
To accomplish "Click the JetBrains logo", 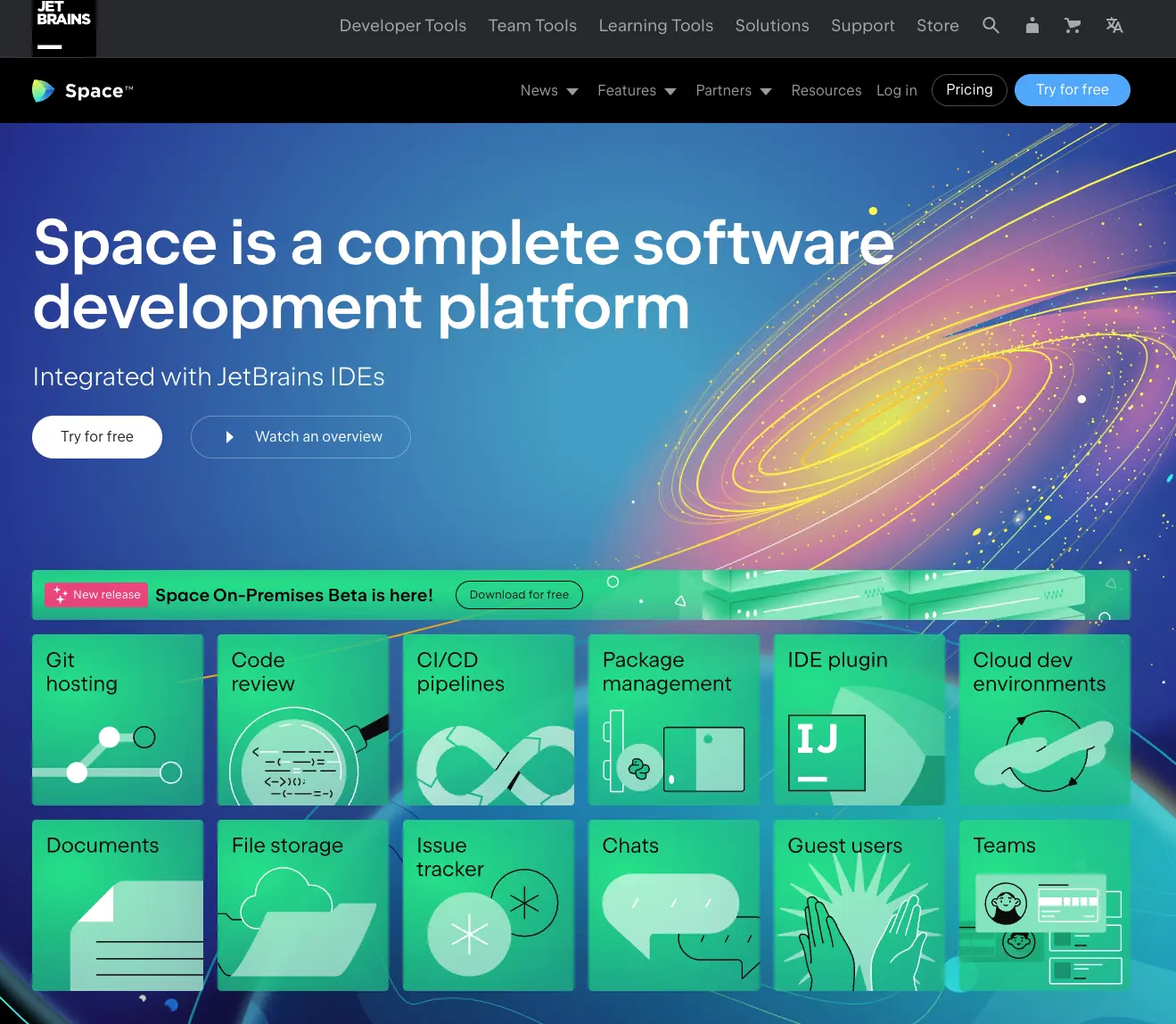I will click(x=63, y=27).
